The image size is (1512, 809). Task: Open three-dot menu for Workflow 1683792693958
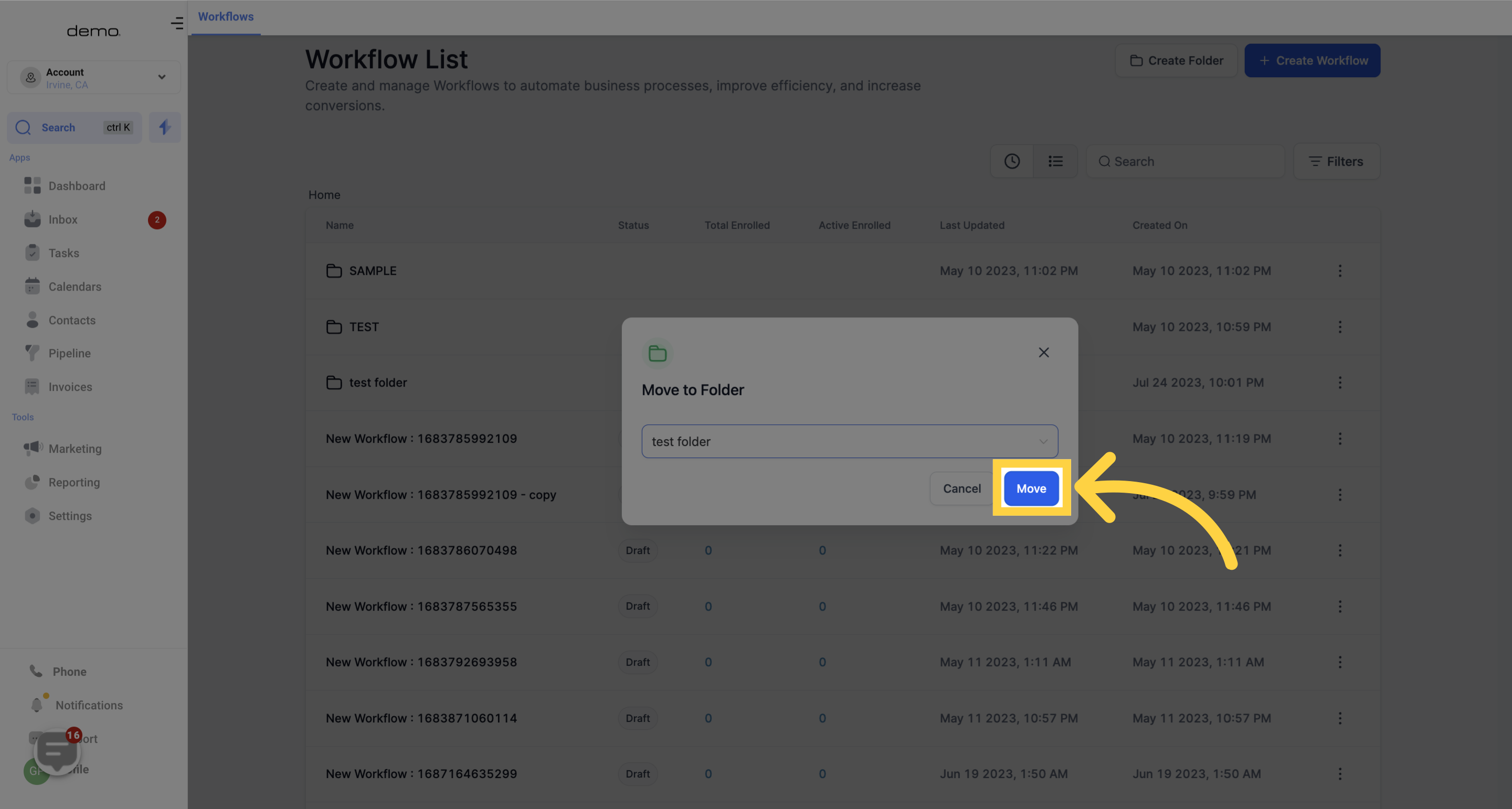click(1339, 662)
